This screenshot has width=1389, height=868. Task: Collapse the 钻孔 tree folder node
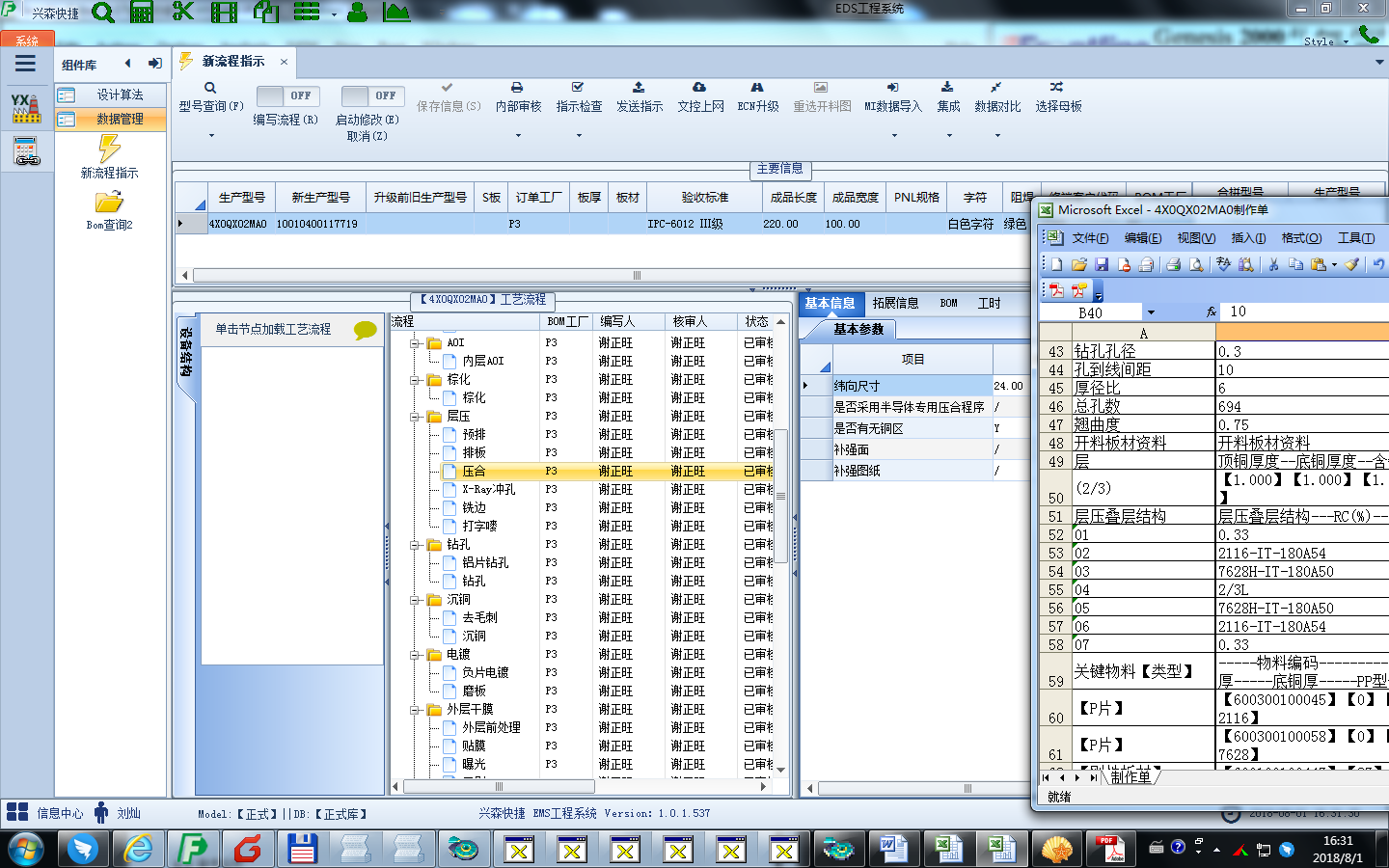(415, 545)
